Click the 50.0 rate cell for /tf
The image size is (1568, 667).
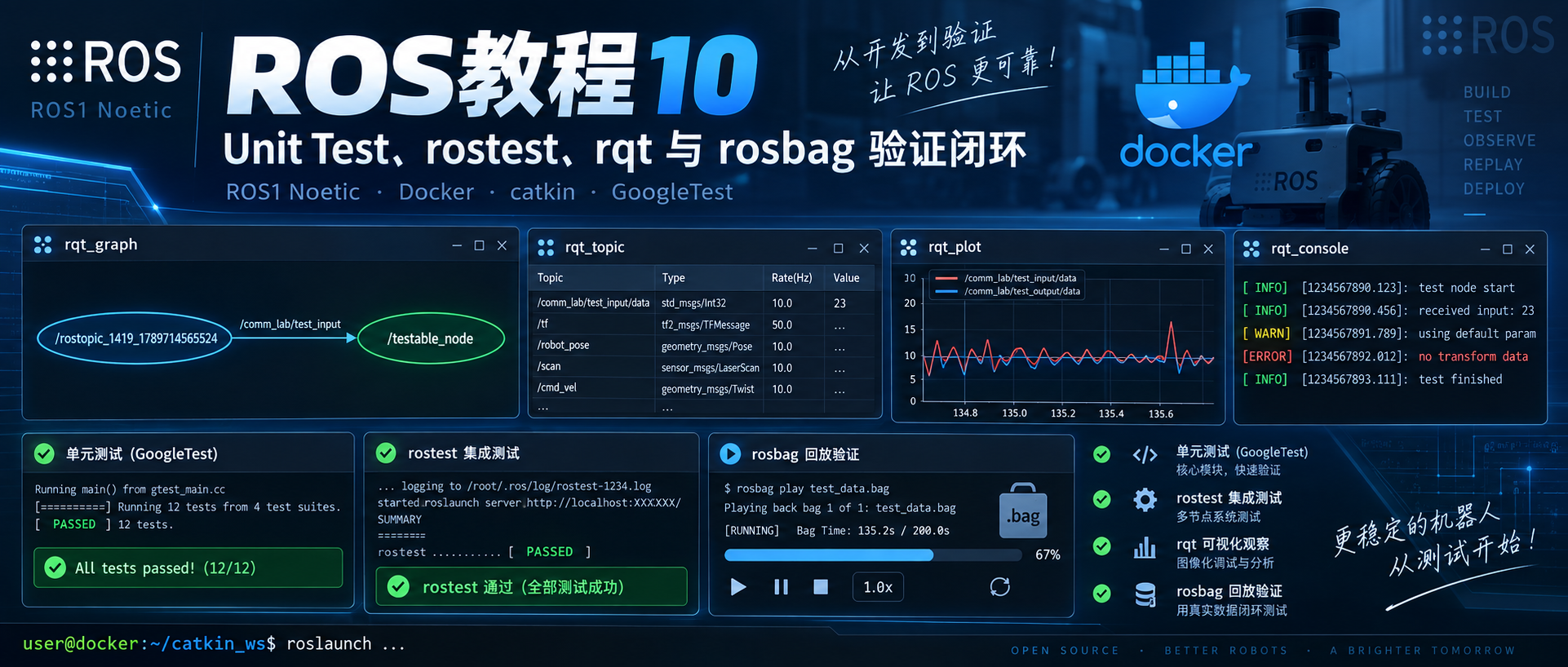tap(782, 325)
